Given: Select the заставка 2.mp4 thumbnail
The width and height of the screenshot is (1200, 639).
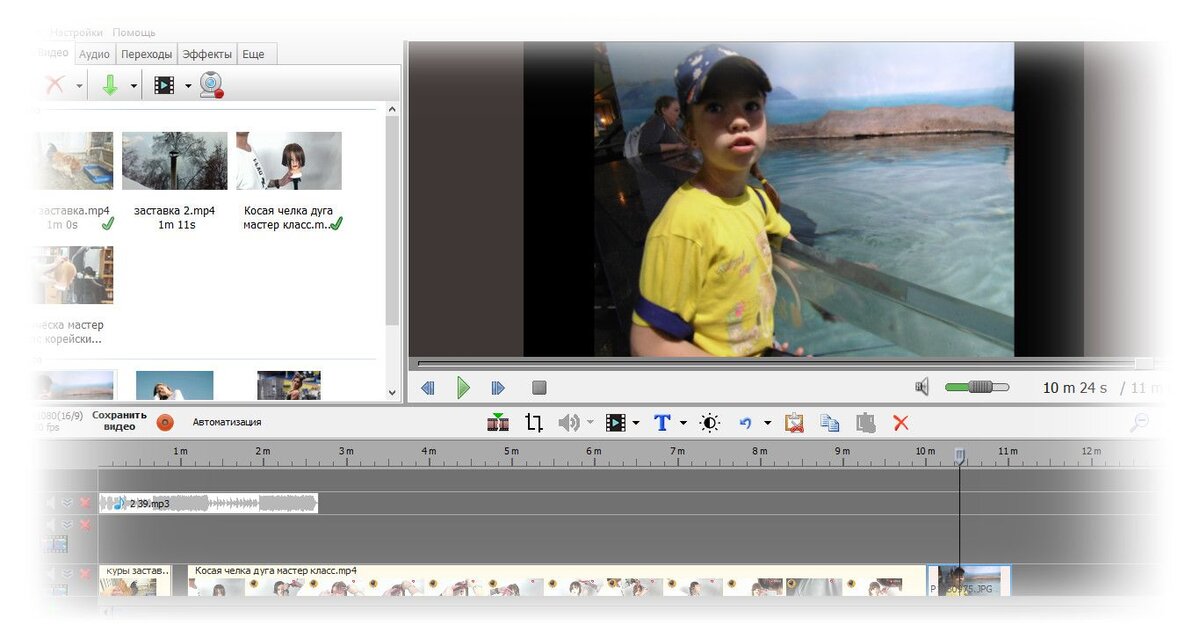Looking at the screenshot, I should pyautogui.click(x=174, y=161).
